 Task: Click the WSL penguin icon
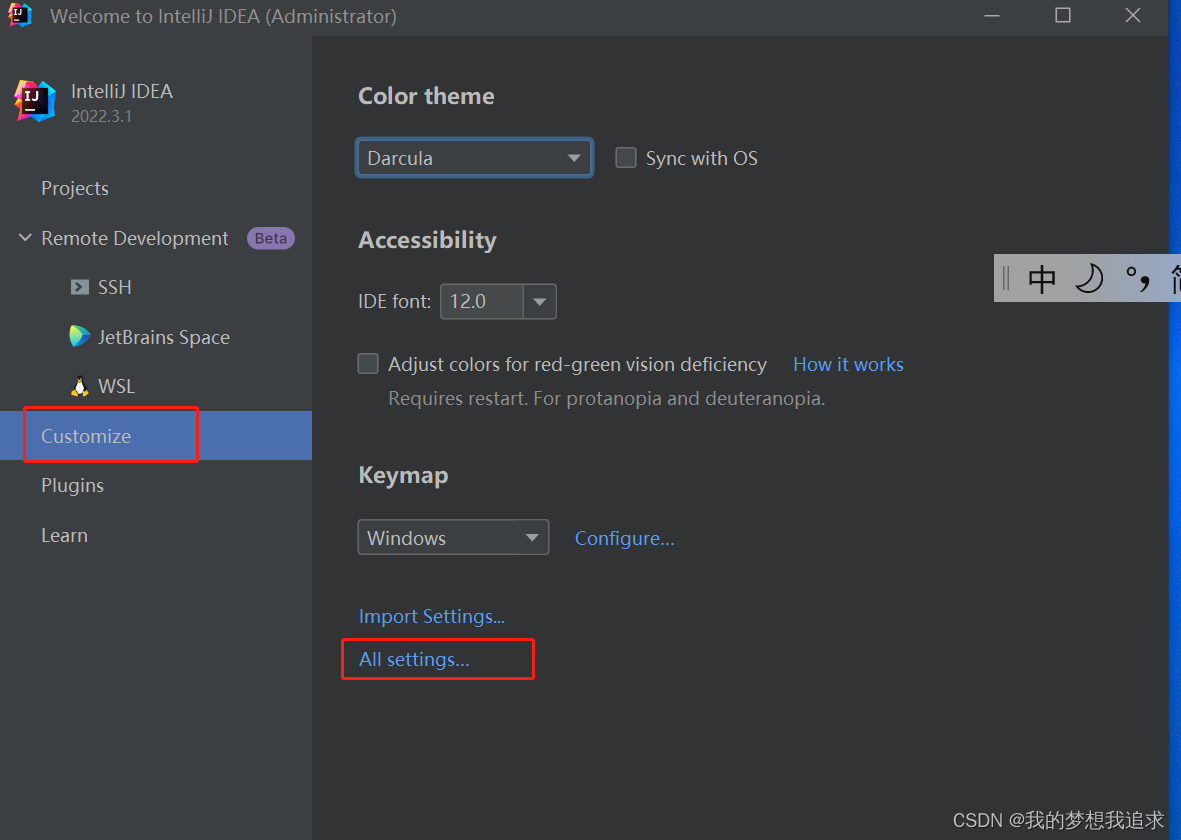pos(80,386)
